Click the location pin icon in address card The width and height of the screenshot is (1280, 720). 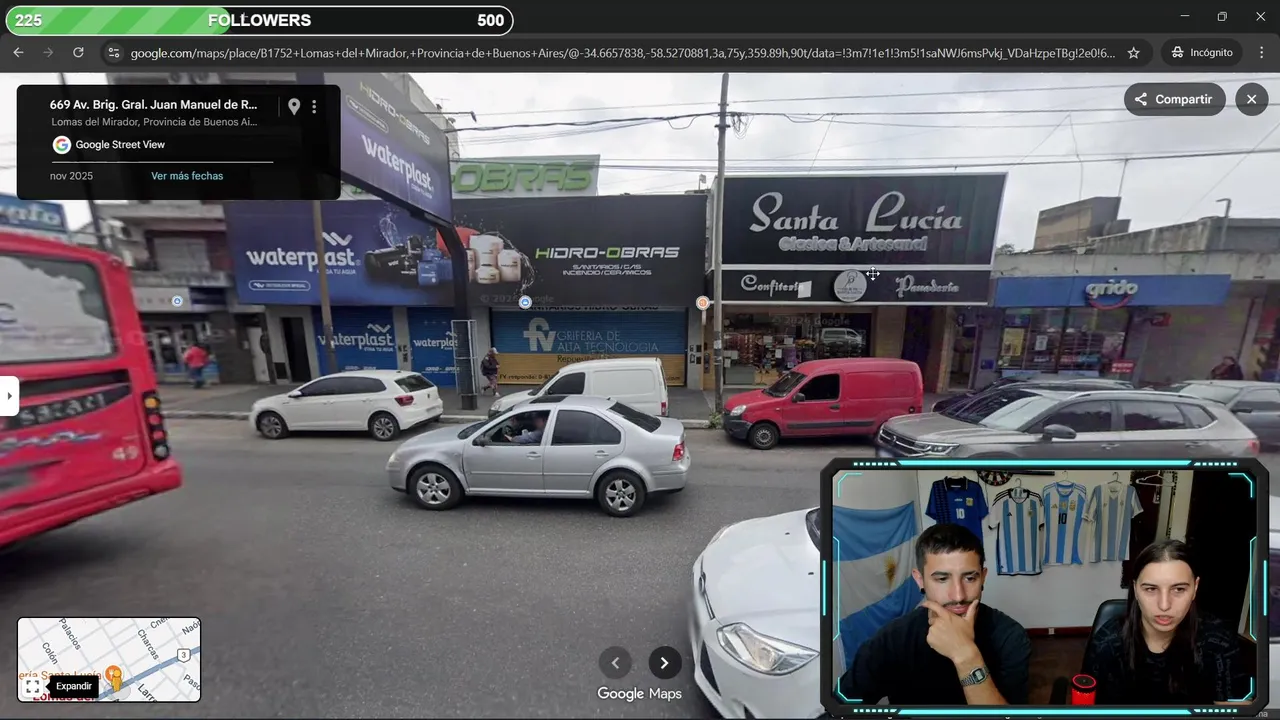pyautogui.click(x=294, y=106)
